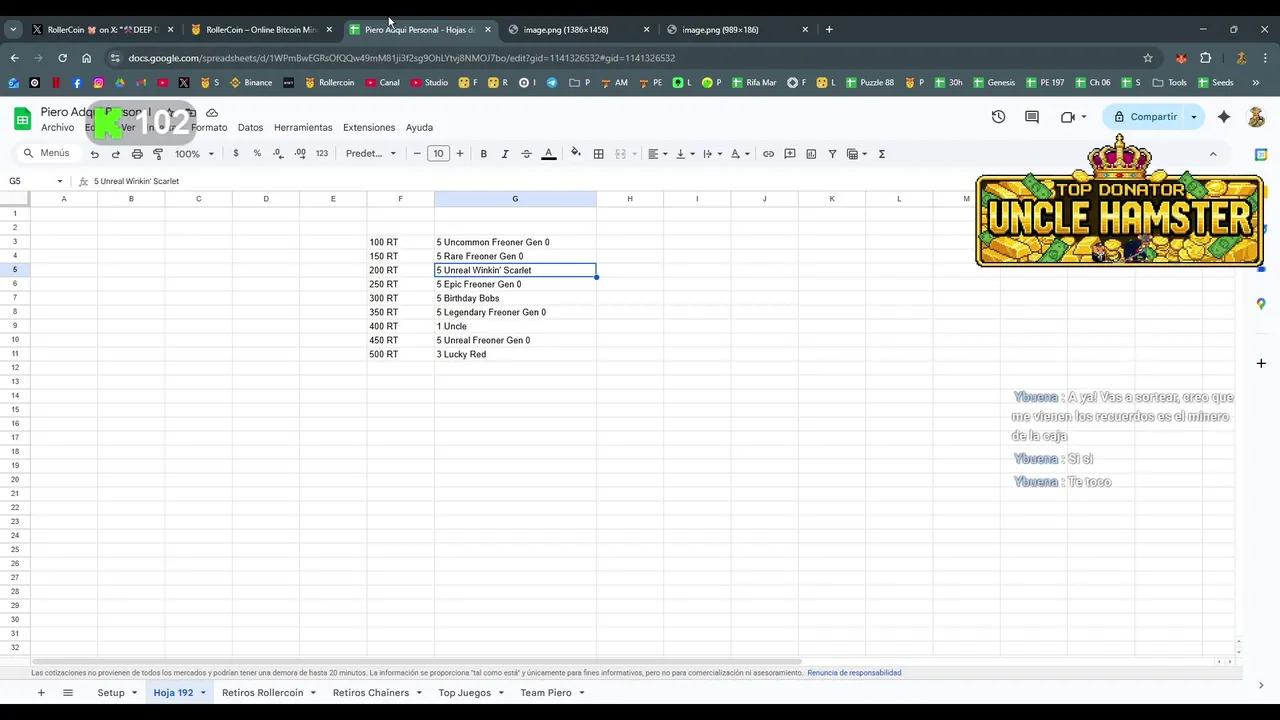Screen dimensions: 1280x720
Task: Open the text rotation dropdown
Action: [740, 154]
